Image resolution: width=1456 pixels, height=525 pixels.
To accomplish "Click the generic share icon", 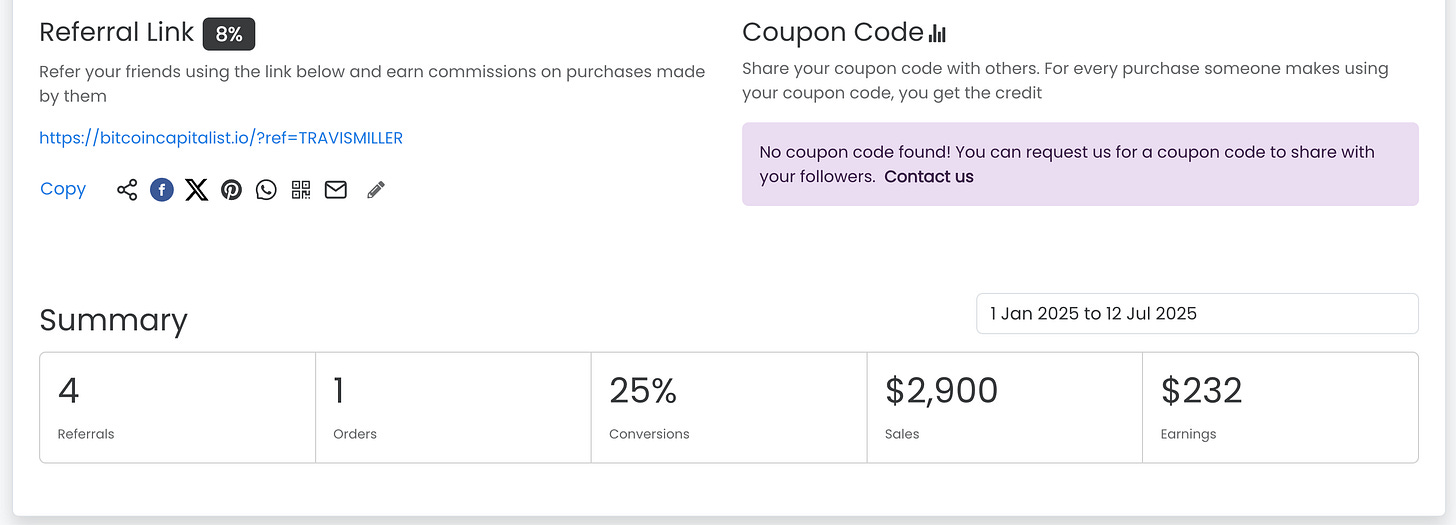I will click(x=127, y=190).
